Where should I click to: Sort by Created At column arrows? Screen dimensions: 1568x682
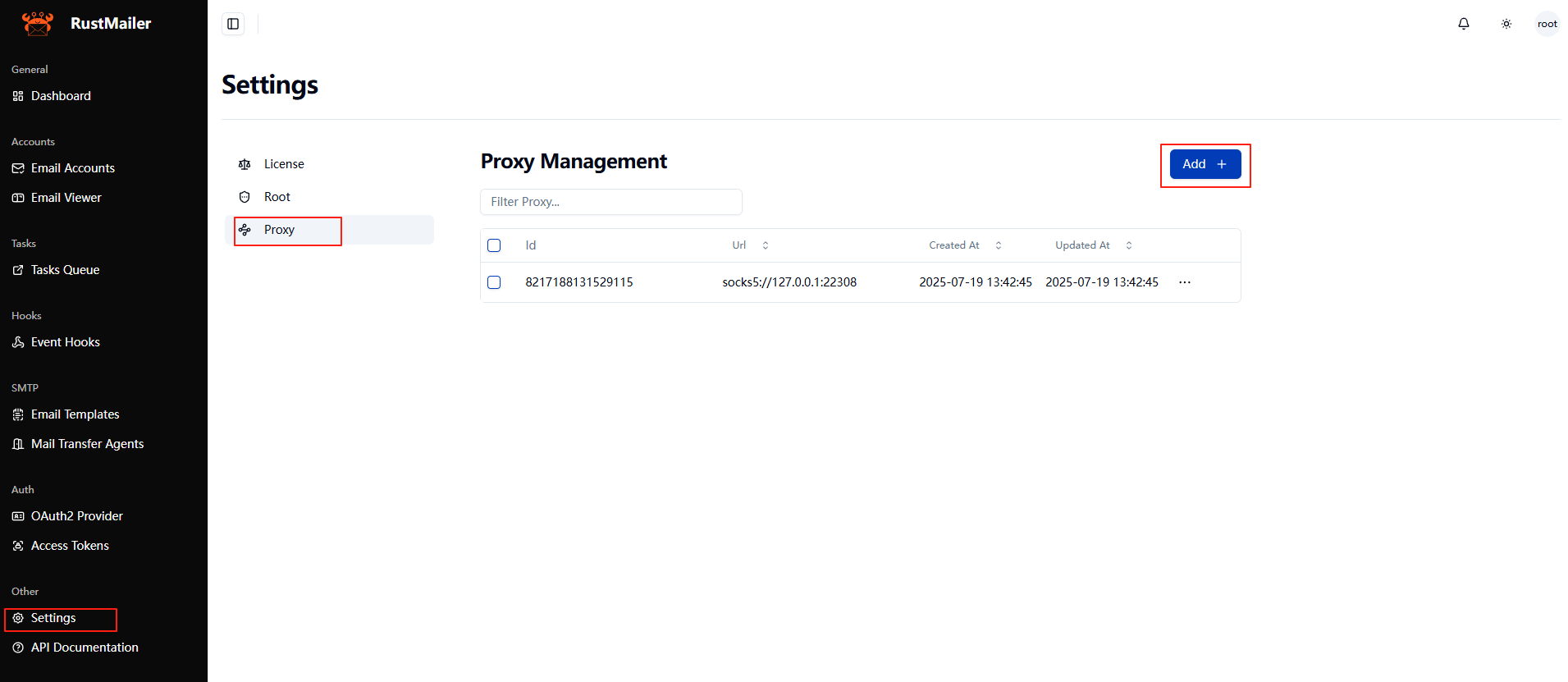coord(999,245)
